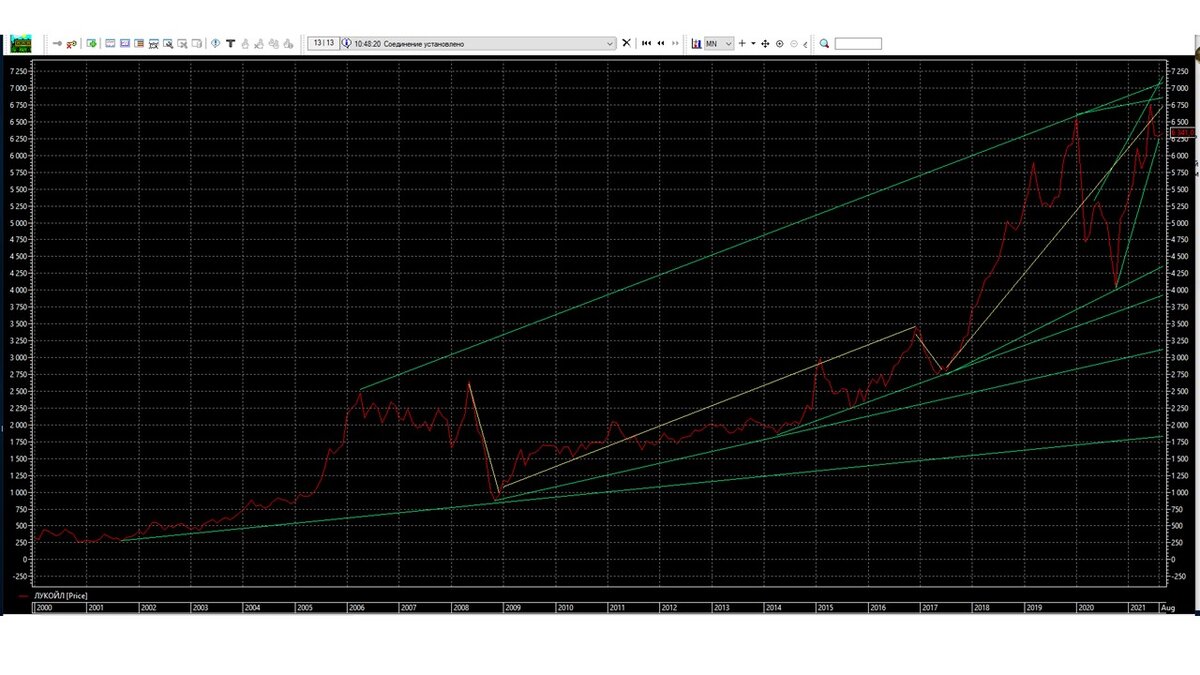The width and height of the screenshot is (1200, 675).
Task: Click the 2015 year label on time axis
Action: 824,607
